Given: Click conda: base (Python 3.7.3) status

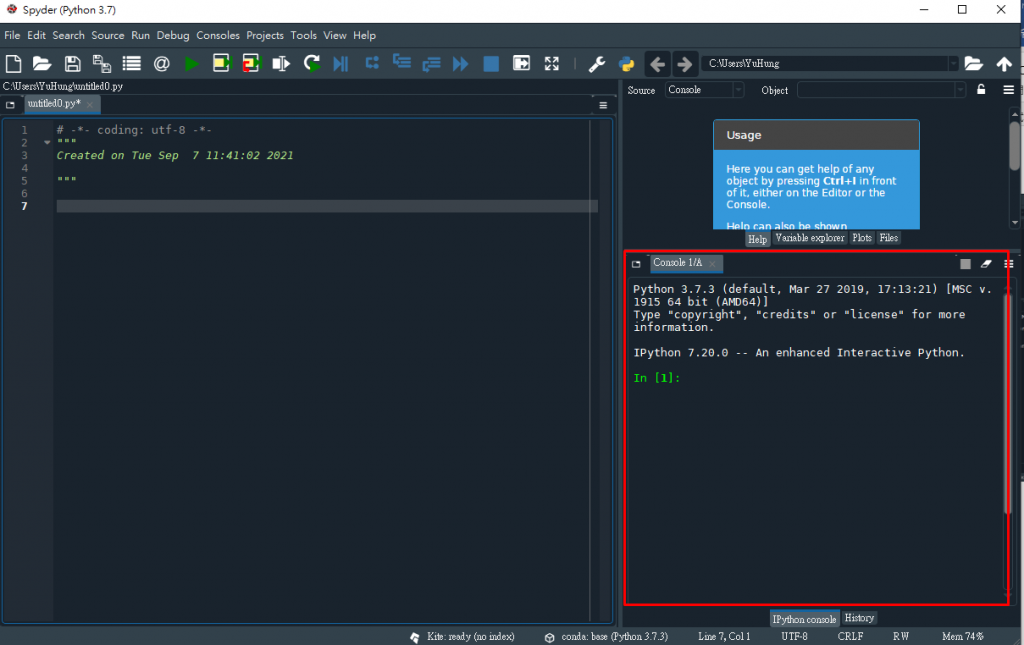Looking at the screenshot, I should (607, 637).
